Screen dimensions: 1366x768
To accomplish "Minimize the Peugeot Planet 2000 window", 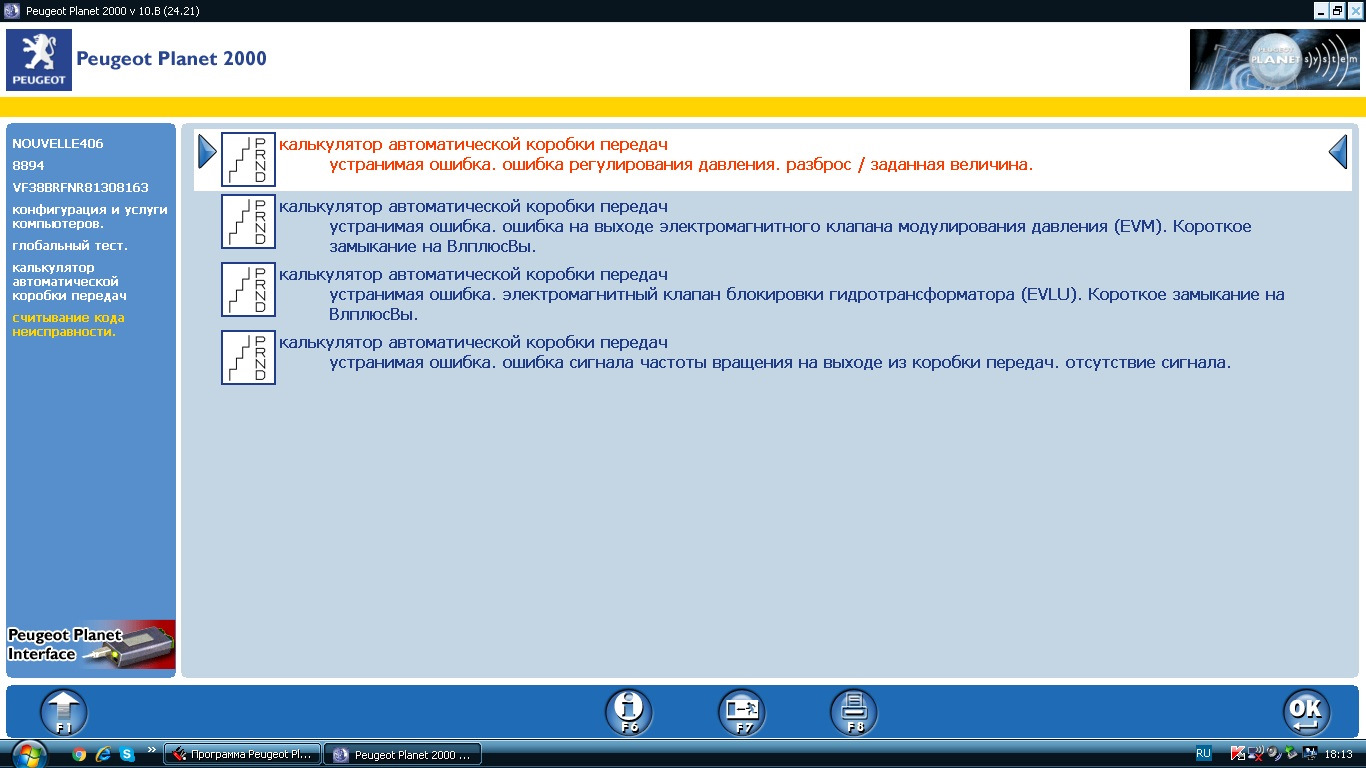I will pos(1319,9).
